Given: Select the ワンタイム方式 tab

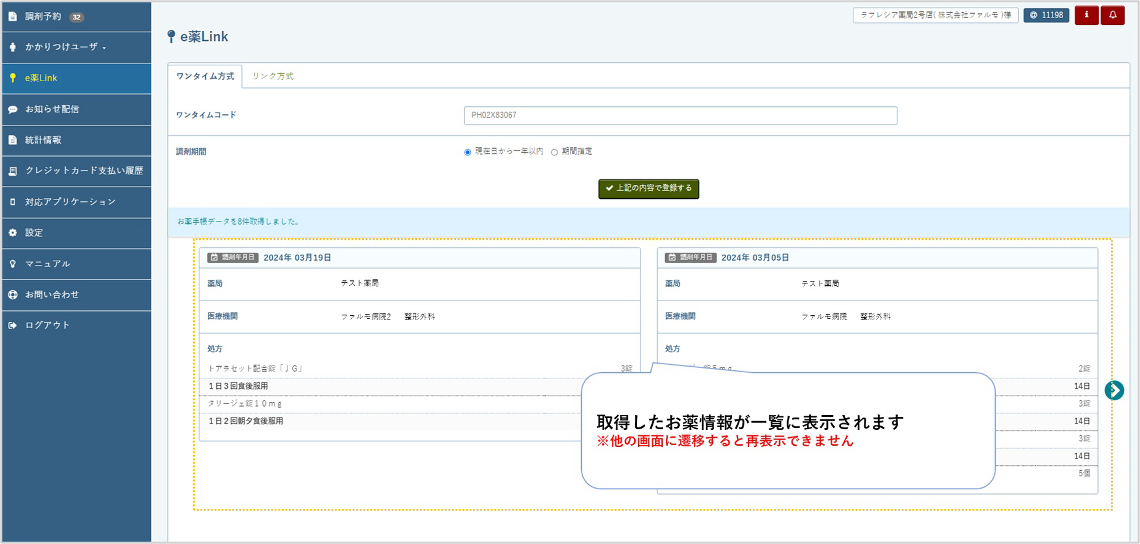Looking at the screenshot, I should pyautogui.click(x=205, y=76).
